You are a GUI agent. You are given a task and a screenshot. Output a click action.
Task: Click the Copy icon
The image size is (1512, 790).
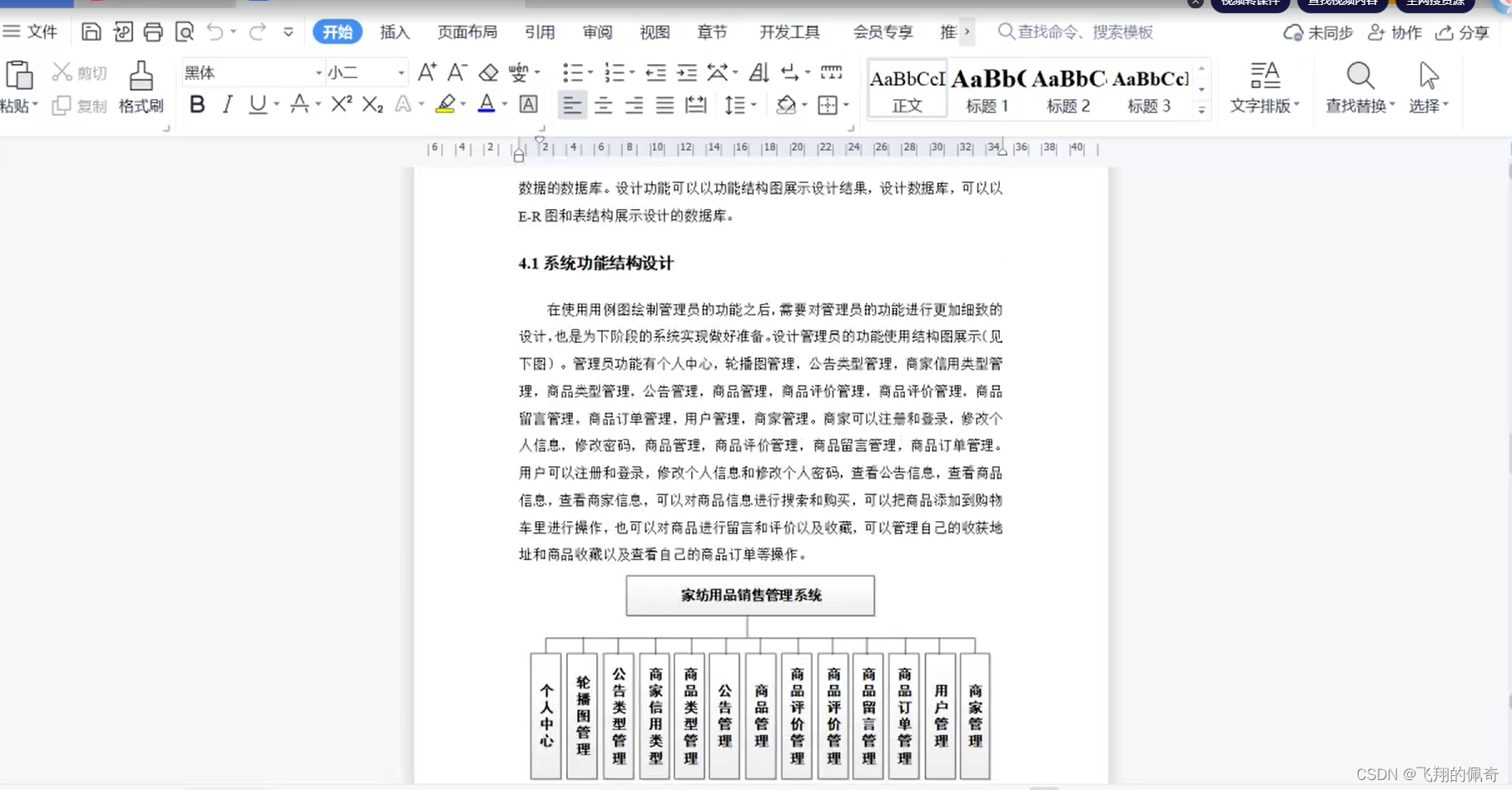(62, 106)
